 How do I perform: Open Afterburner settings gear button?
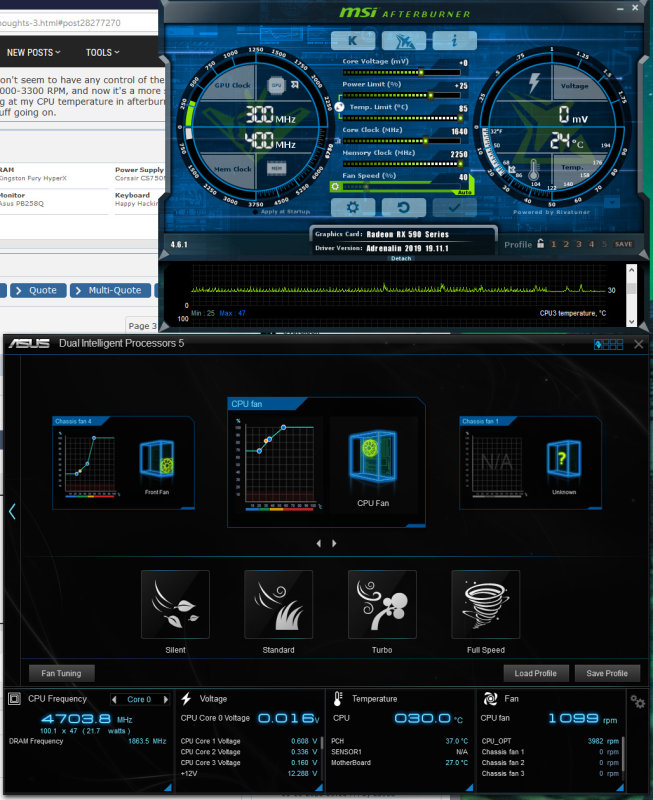tap(353, 207)
